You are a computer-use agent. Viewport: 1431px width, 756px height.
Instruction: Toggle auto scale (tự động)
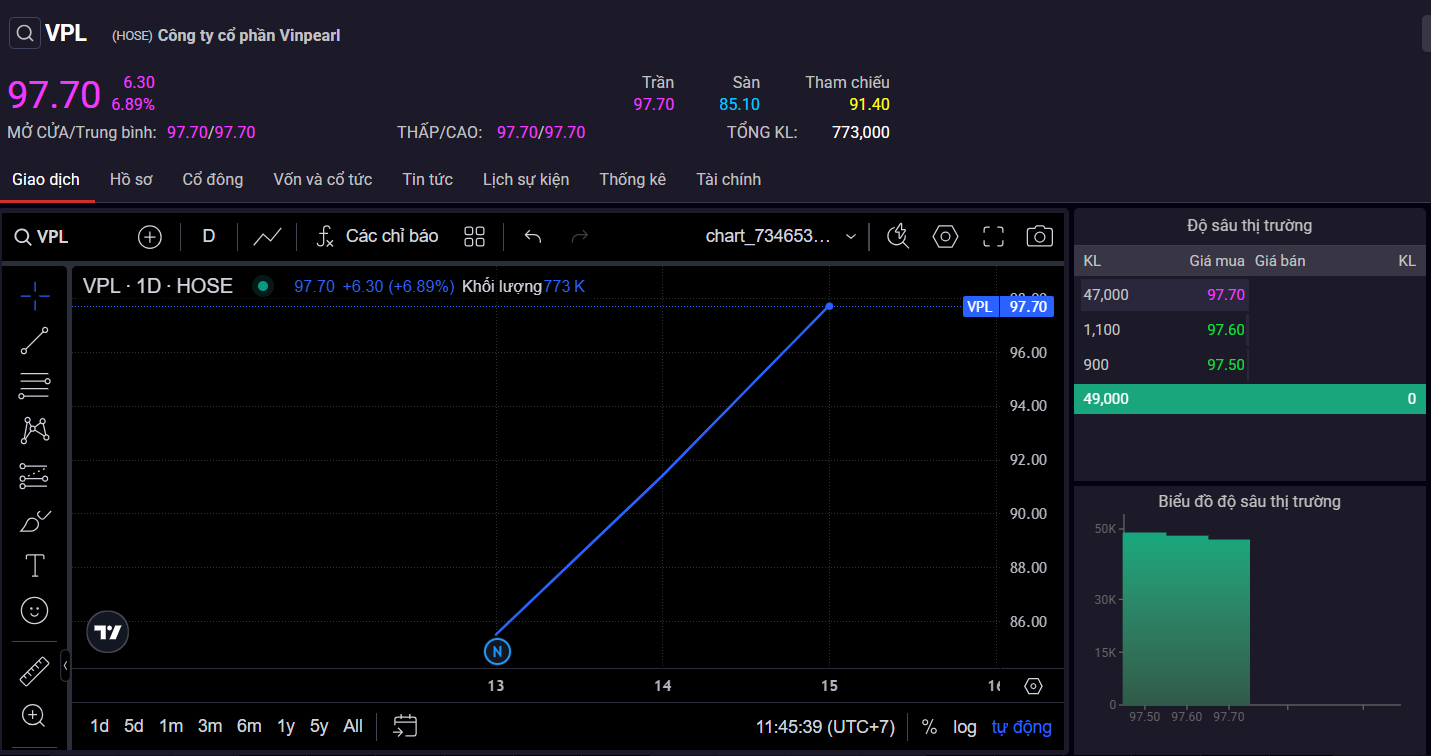click(1021, 727)
